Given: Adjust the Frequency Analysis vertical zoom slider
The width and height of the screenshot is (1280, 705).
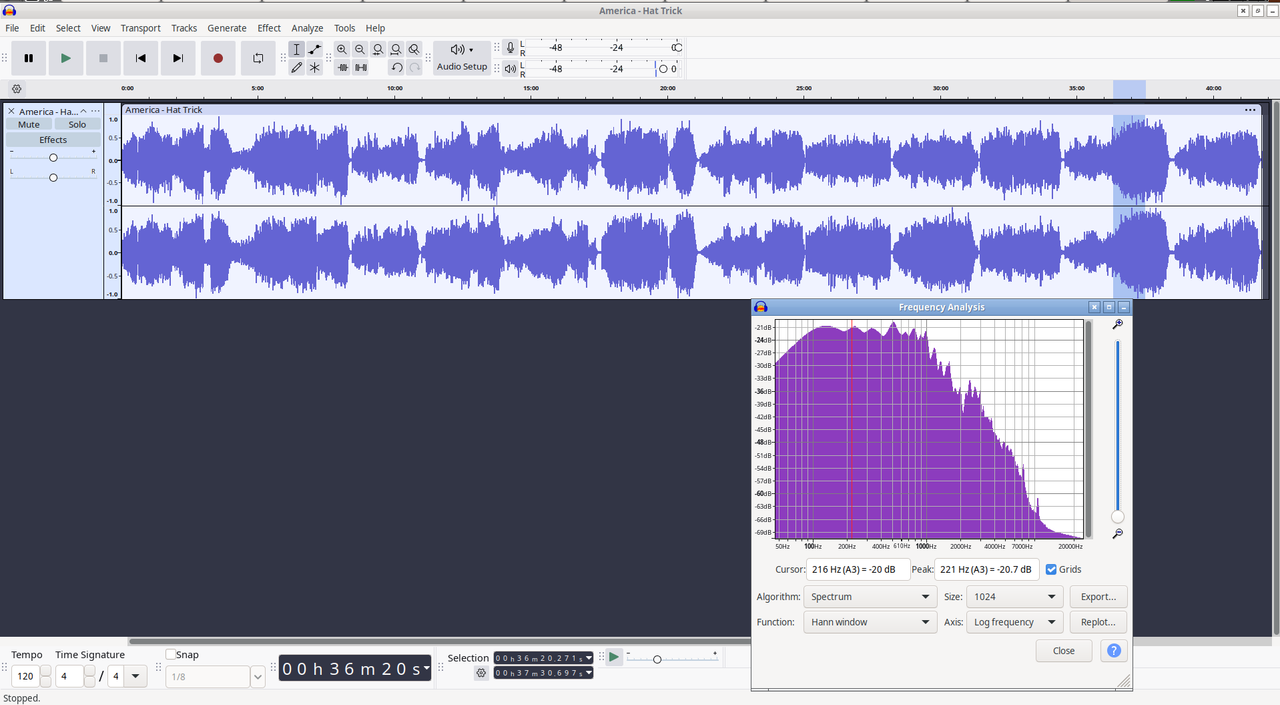Looking at the screenshot, I should click(x=1117, y=430).
